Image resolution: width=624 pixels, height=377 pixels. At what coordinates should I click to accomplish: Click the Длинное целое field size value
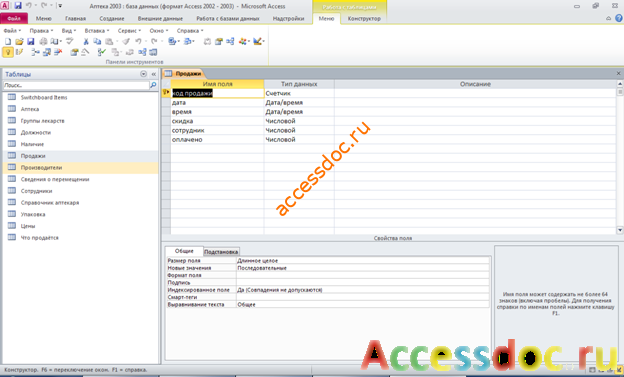tap(363, 261)
